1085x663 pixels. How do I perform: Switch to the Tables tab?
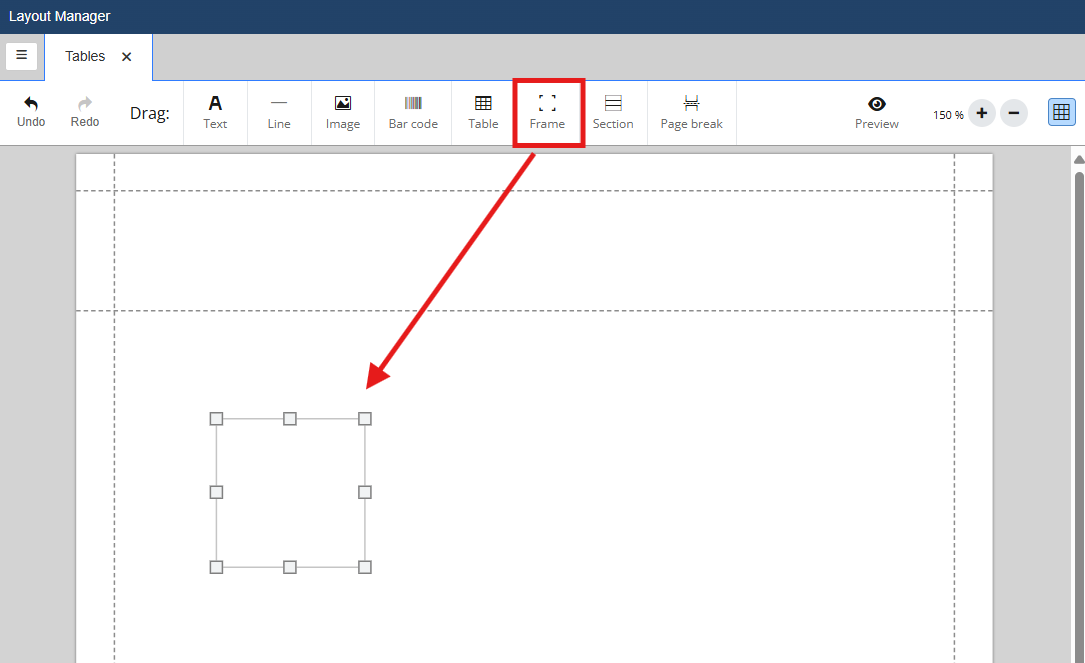coord(85,57)
